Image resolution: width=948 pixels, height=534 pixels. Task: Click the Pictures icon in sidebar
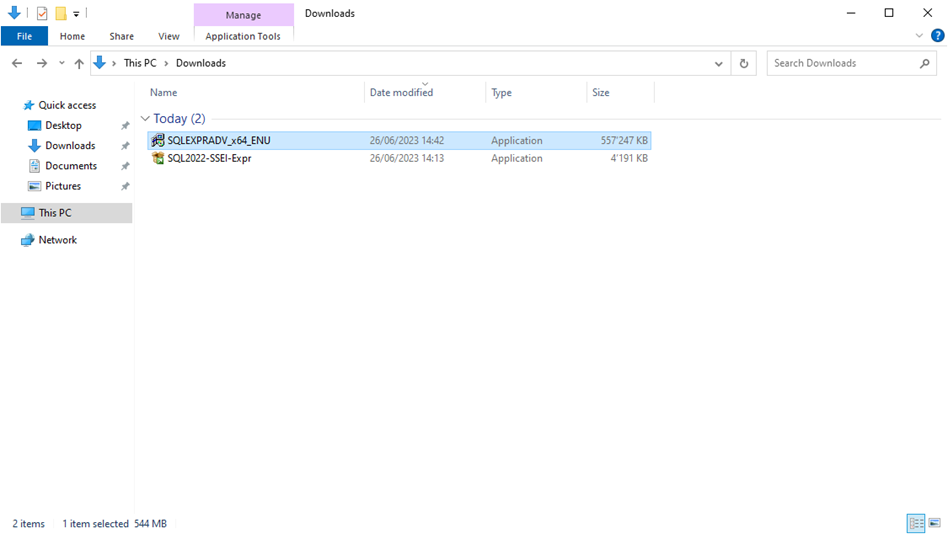(x=34, y=186)
